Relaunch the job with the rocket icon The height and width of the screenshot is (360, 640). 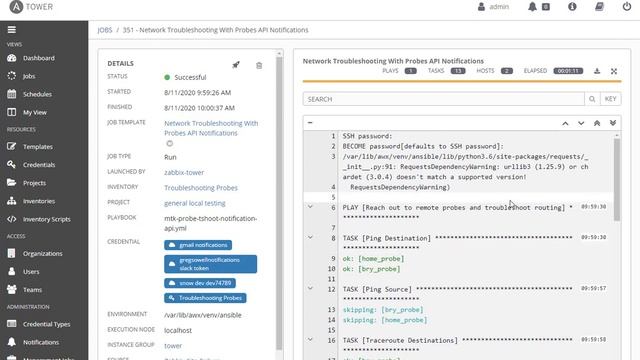pyautogui.click(x=236, y=65)
